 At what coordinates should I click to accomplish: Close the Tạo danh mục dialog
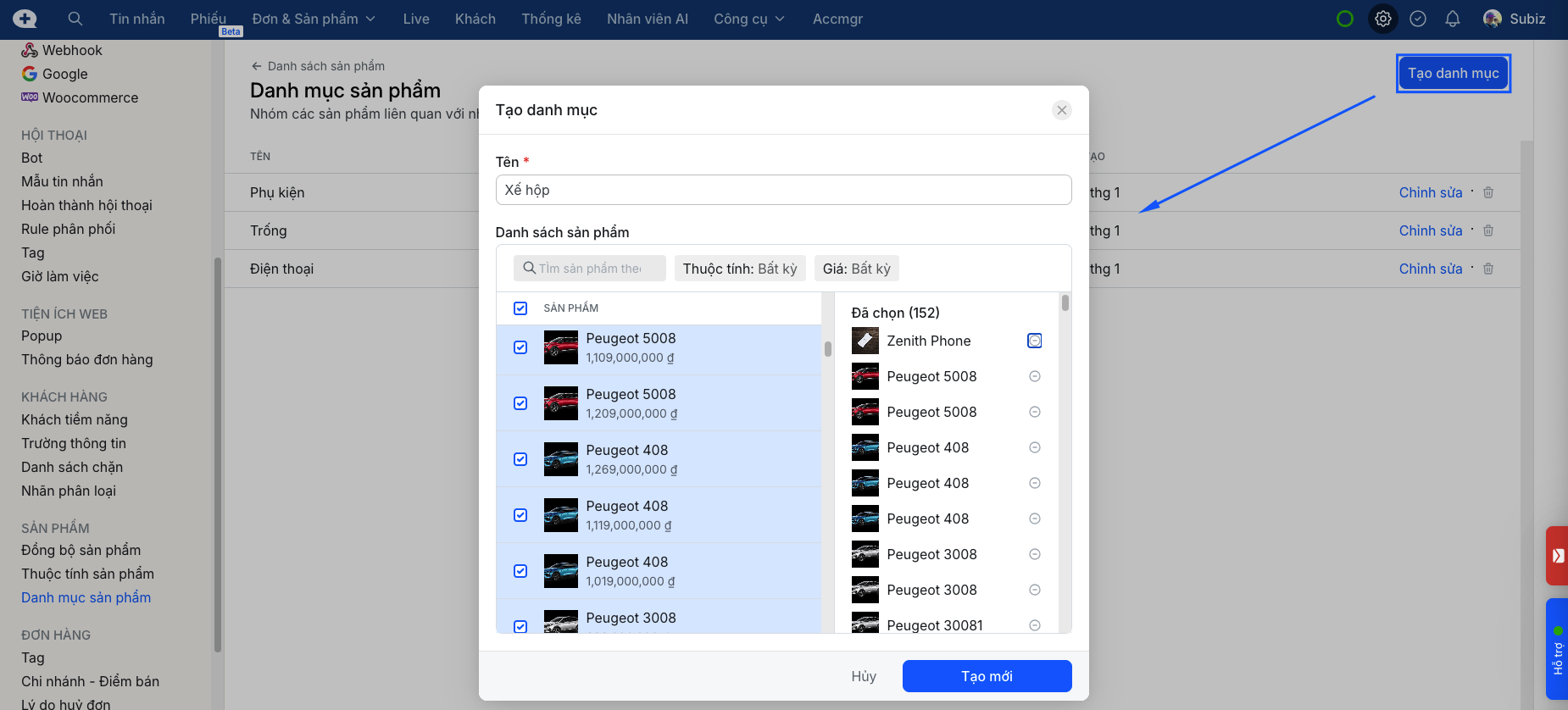tap(1061, 110)
